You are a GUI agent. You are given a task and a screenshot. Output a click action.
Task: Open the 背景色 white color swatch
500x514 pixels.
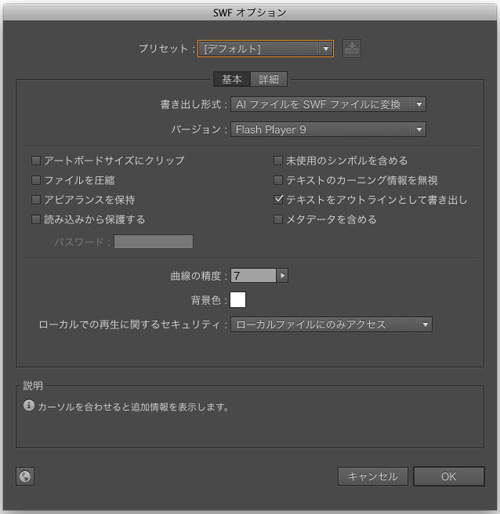pyautogui.click(x=238, y=299)
